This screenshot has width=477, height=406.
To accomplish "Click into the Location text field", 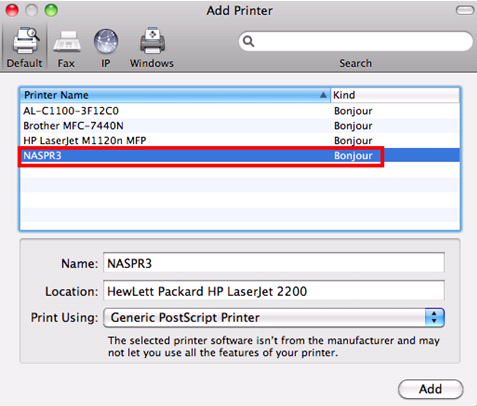I will click(x=274, y=291).
